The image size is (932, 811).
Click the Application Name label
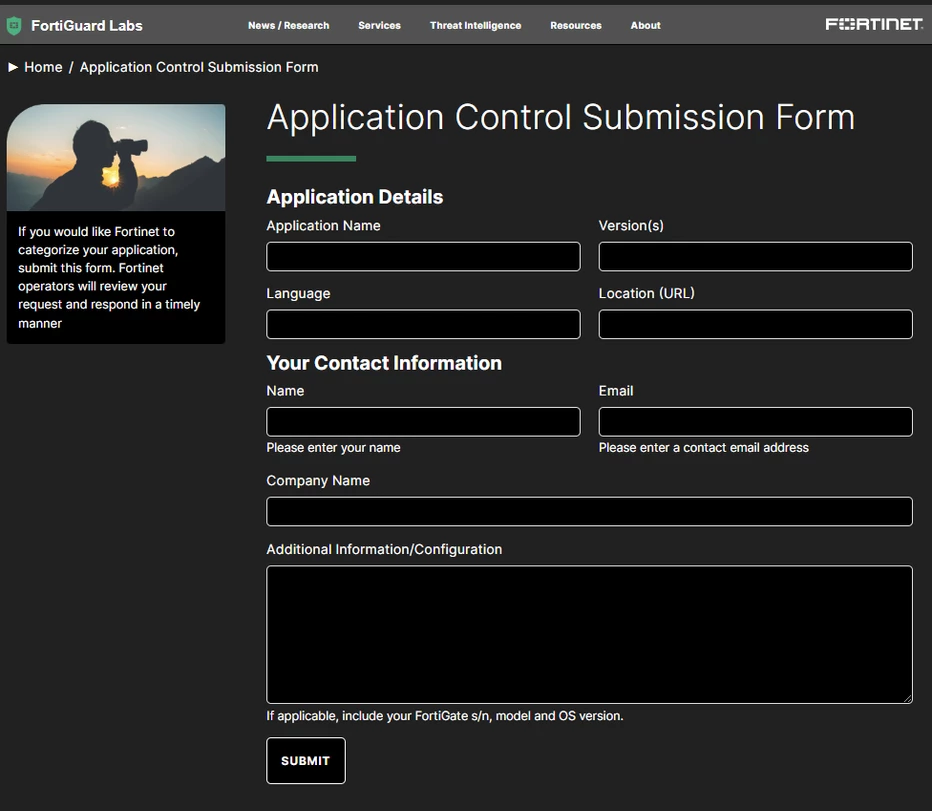point(323,226)
